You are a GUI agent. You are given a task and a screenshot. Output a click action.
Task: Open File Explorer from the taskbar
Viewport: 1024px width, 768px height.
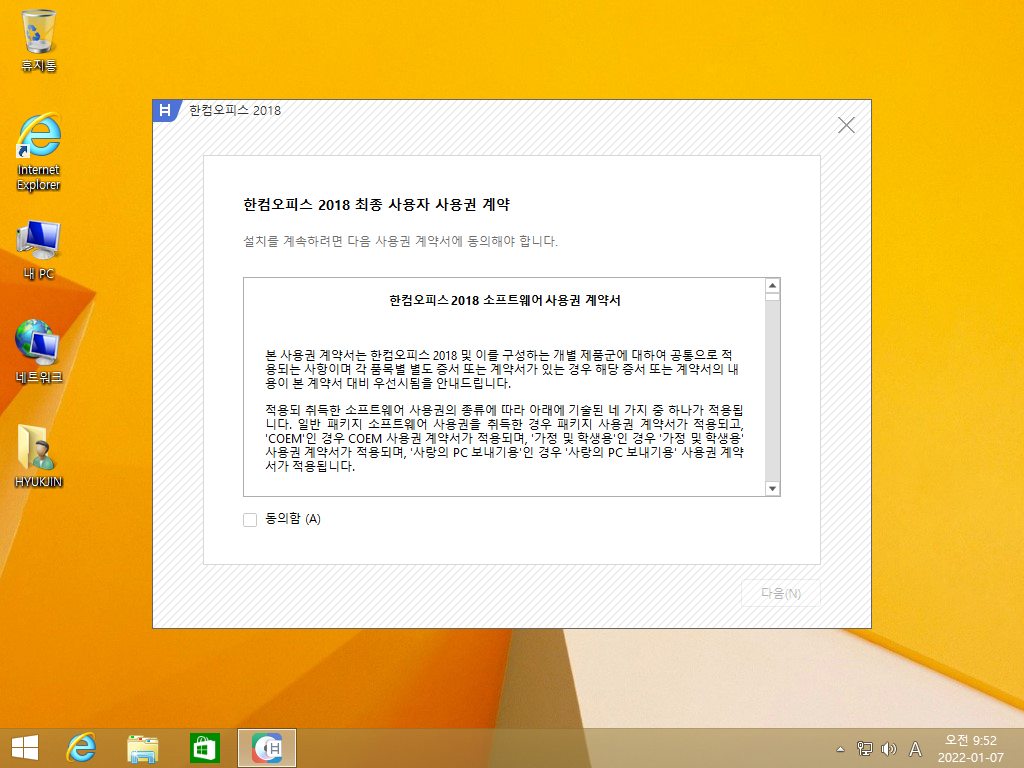tap(142, 748)
